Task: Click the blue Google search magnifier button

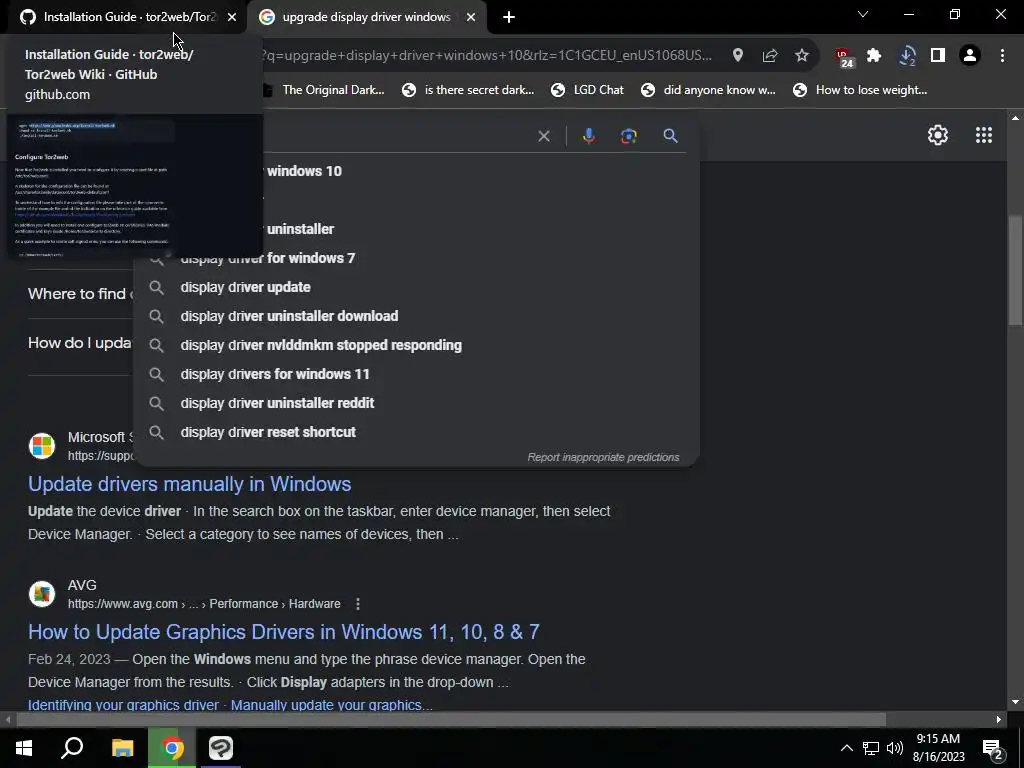Action: point(671,136)
